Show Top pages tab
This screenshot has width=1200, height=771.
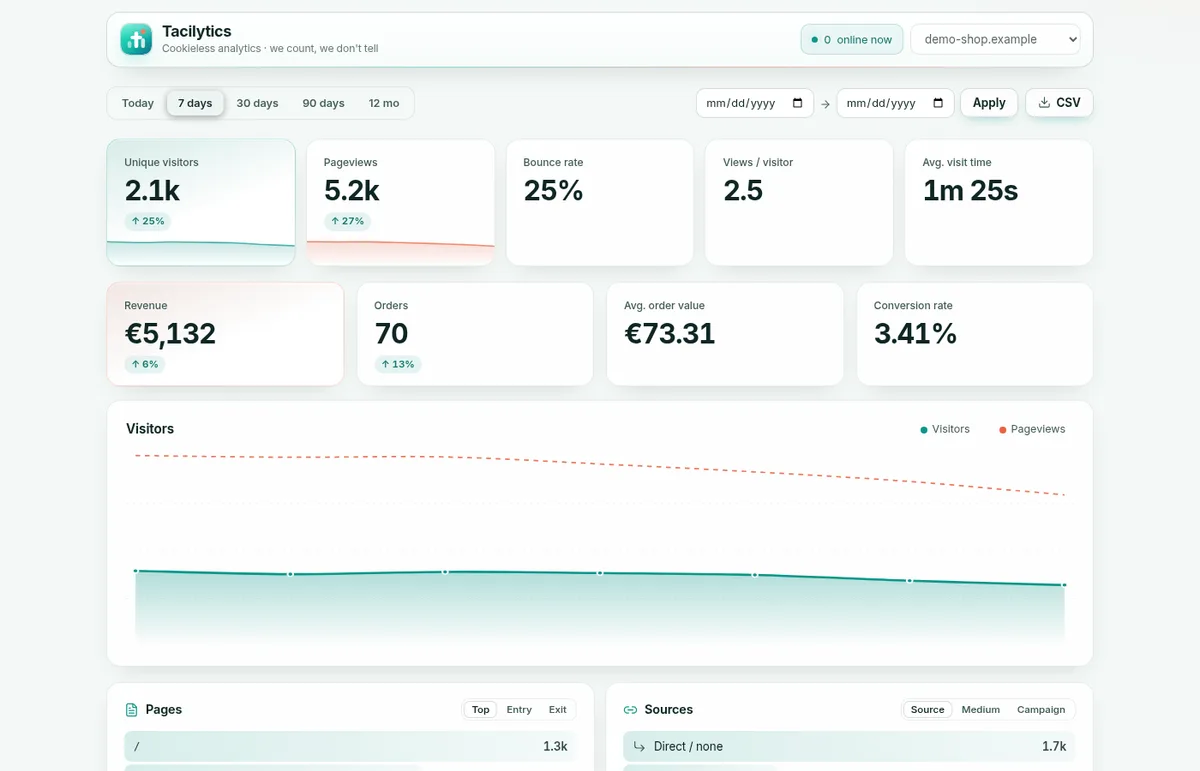481,710
